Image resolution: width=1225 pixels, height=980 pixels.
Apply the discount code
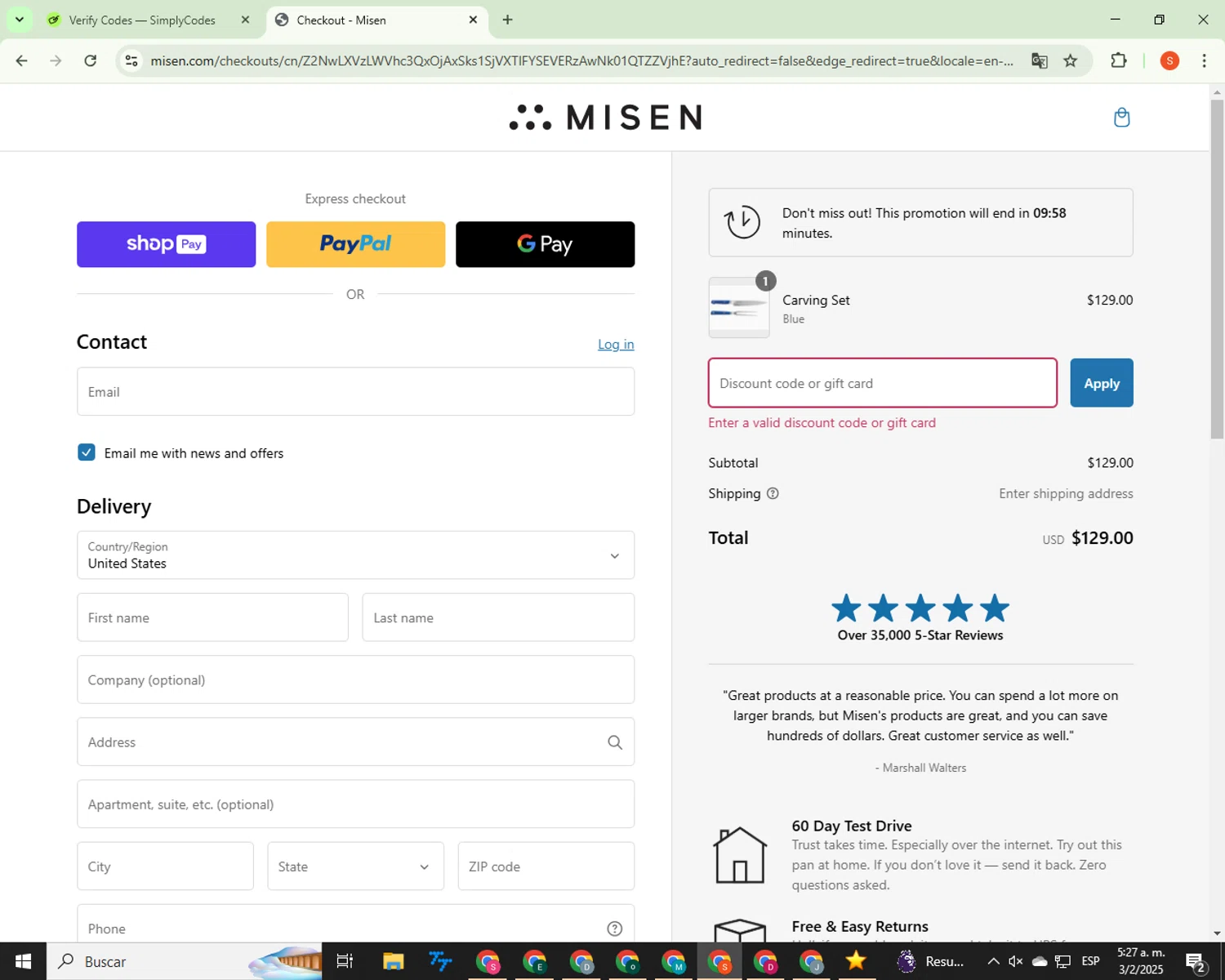[x=1102, y=383]
